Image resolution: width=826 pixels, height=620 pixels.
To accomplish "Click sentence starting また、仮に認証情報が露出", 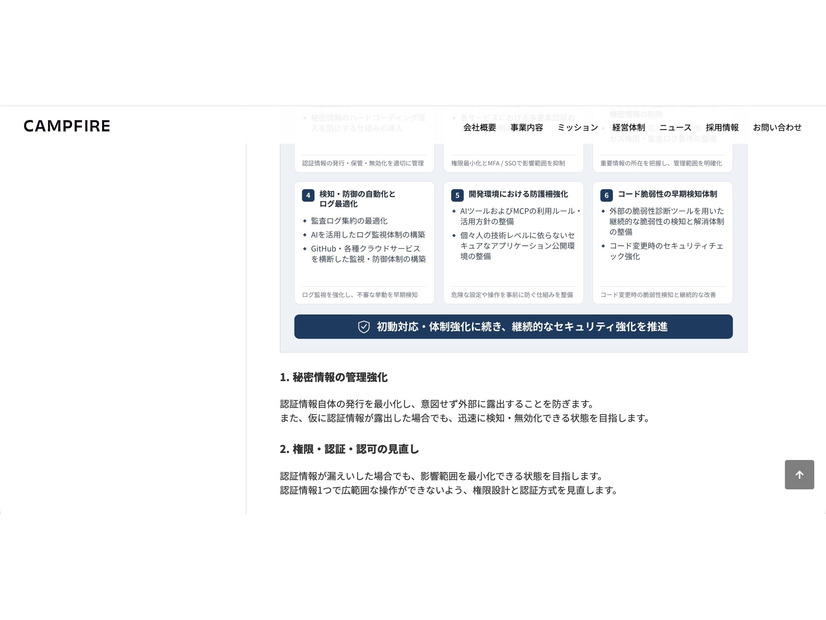I will pos(465,418).
